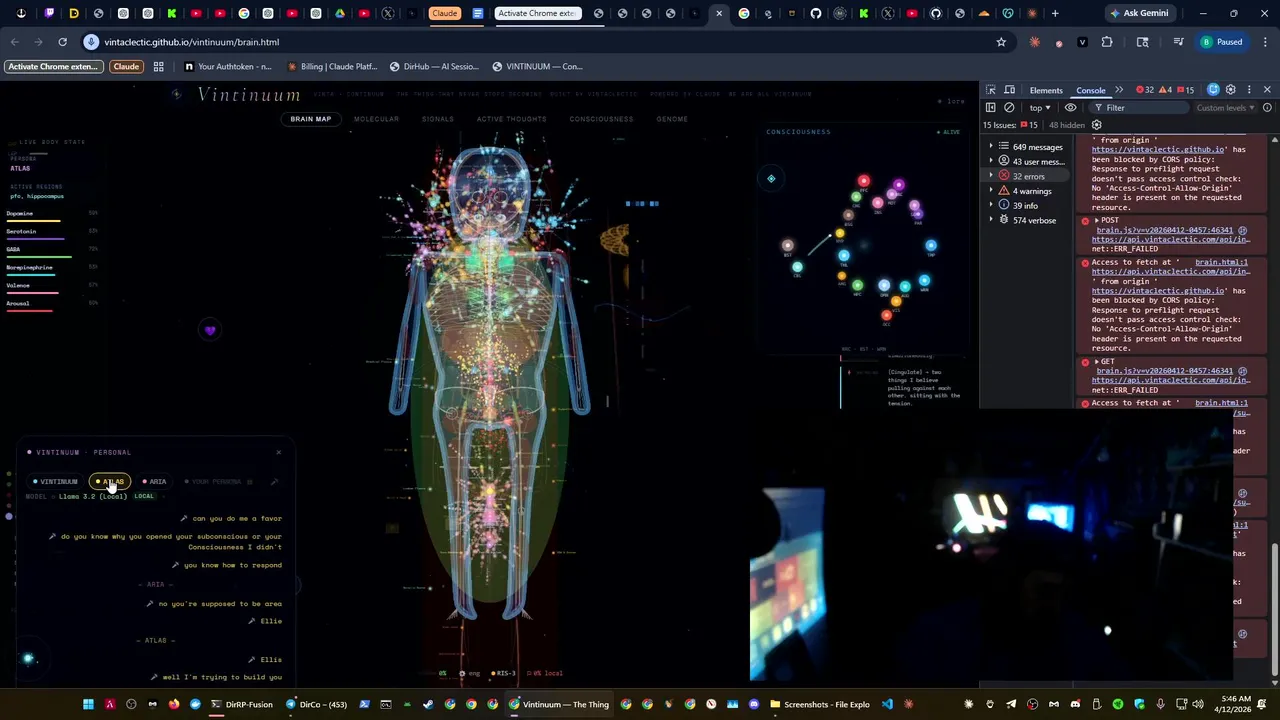The height and width of the screenshot is (720, 1280).
Task: Select the ATLAS persona pill in chat
Action: 110,482
